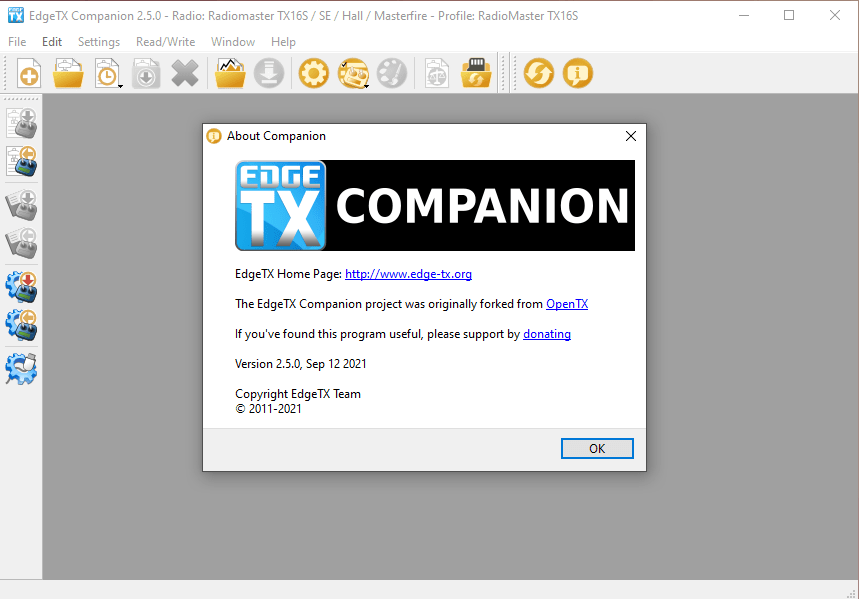Click the view logs folder icon
Image resolution: width=859 pixels, height=599 pixels.
(x=229, y=72)
